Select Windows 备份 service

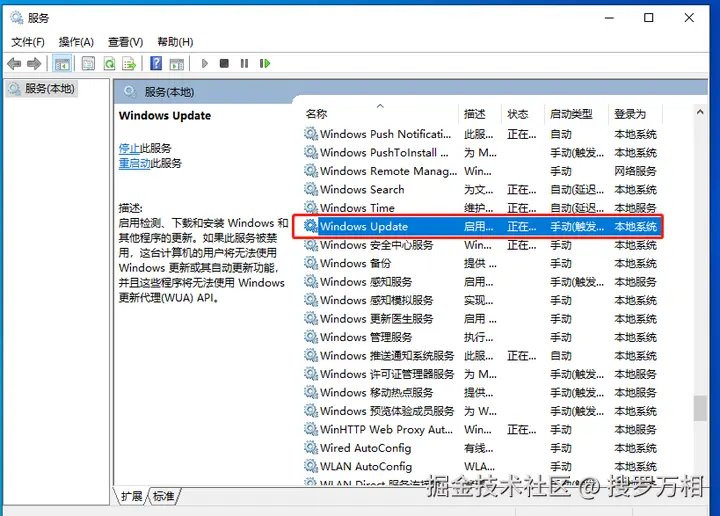[482, 264]
